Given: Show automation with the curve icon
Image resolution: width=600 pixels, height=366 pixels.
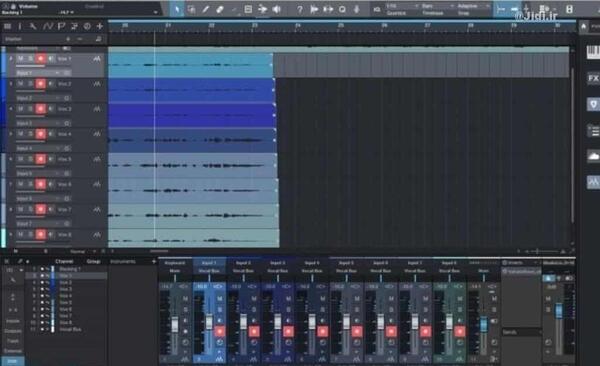Looking at the screenshot, I should tap(47, 26).
